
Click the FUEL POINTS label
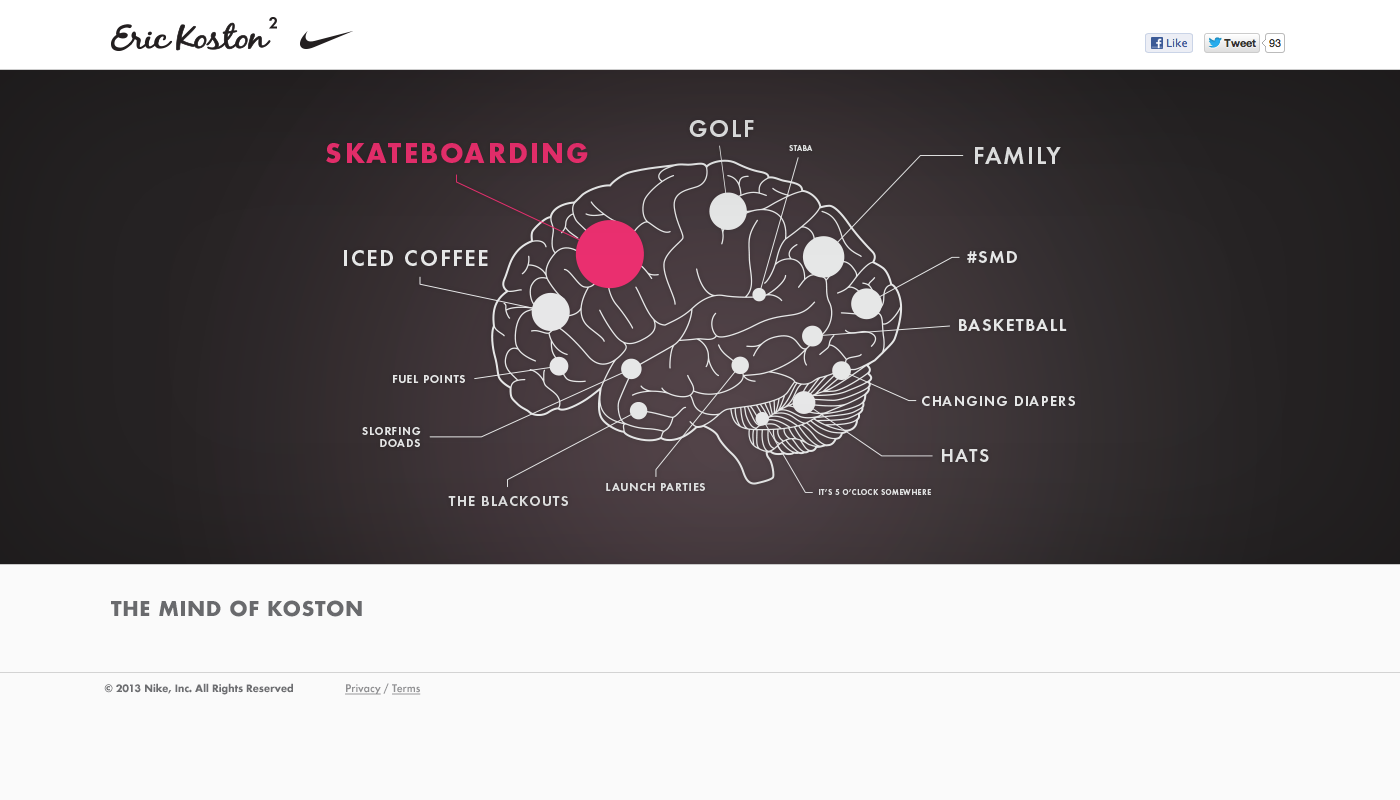[x=429, y=380]
